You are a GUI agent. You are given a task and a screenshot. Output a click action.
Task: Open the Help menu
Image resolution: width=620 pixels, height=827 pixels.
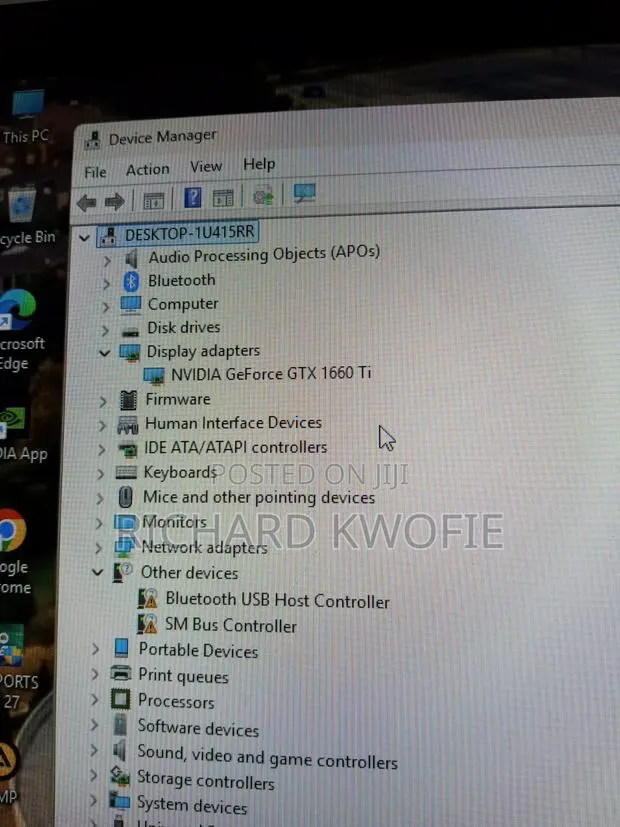click(259, 165)
